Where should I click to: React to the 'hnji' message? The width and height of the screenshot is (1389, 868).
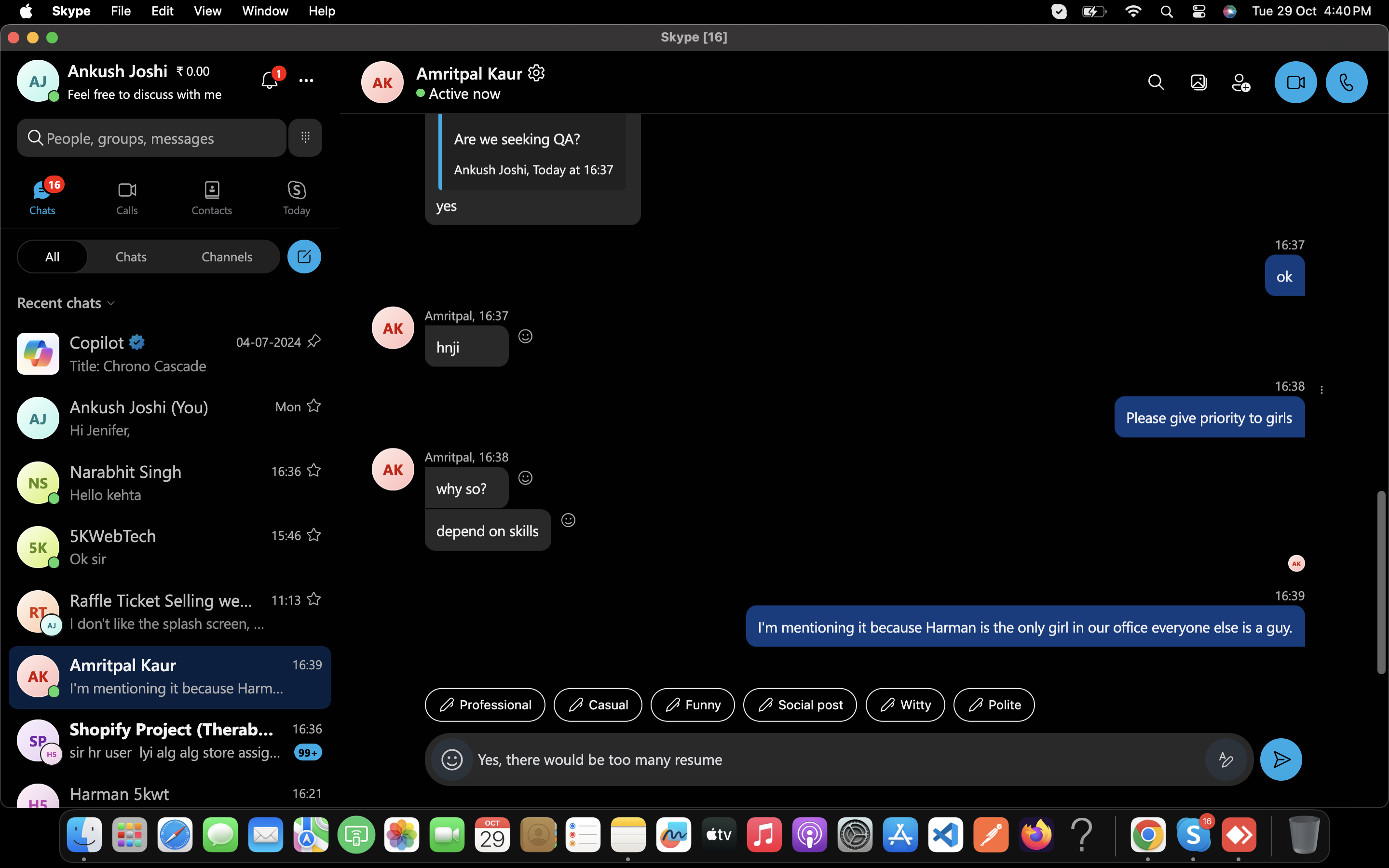[525, 337]
